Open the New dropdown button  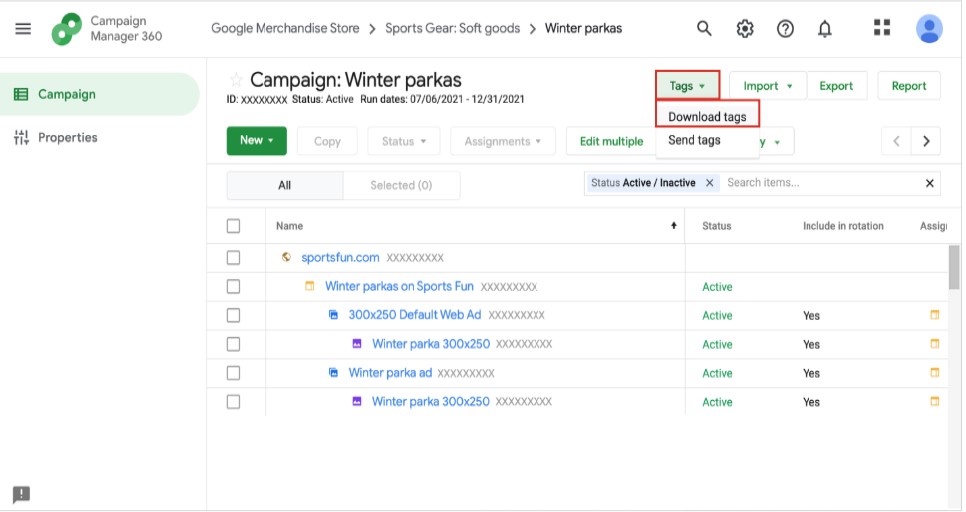[x=257, y=140]
